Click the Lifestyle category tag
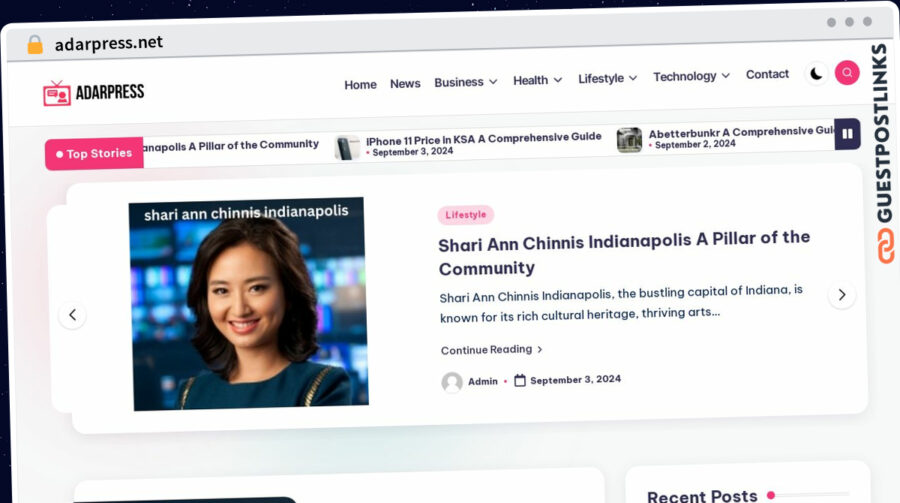This screenshot has height=503, width=900. point(465,215)
